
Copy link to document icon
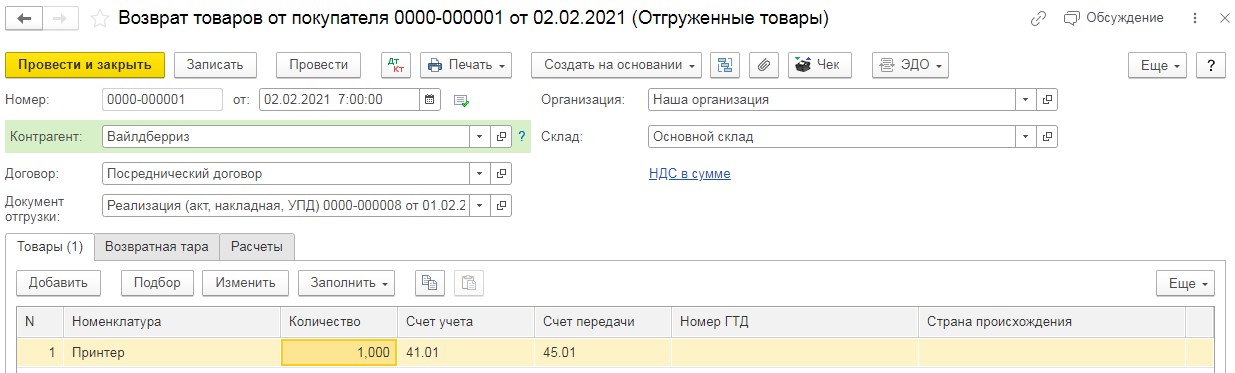click(1038, 19)
